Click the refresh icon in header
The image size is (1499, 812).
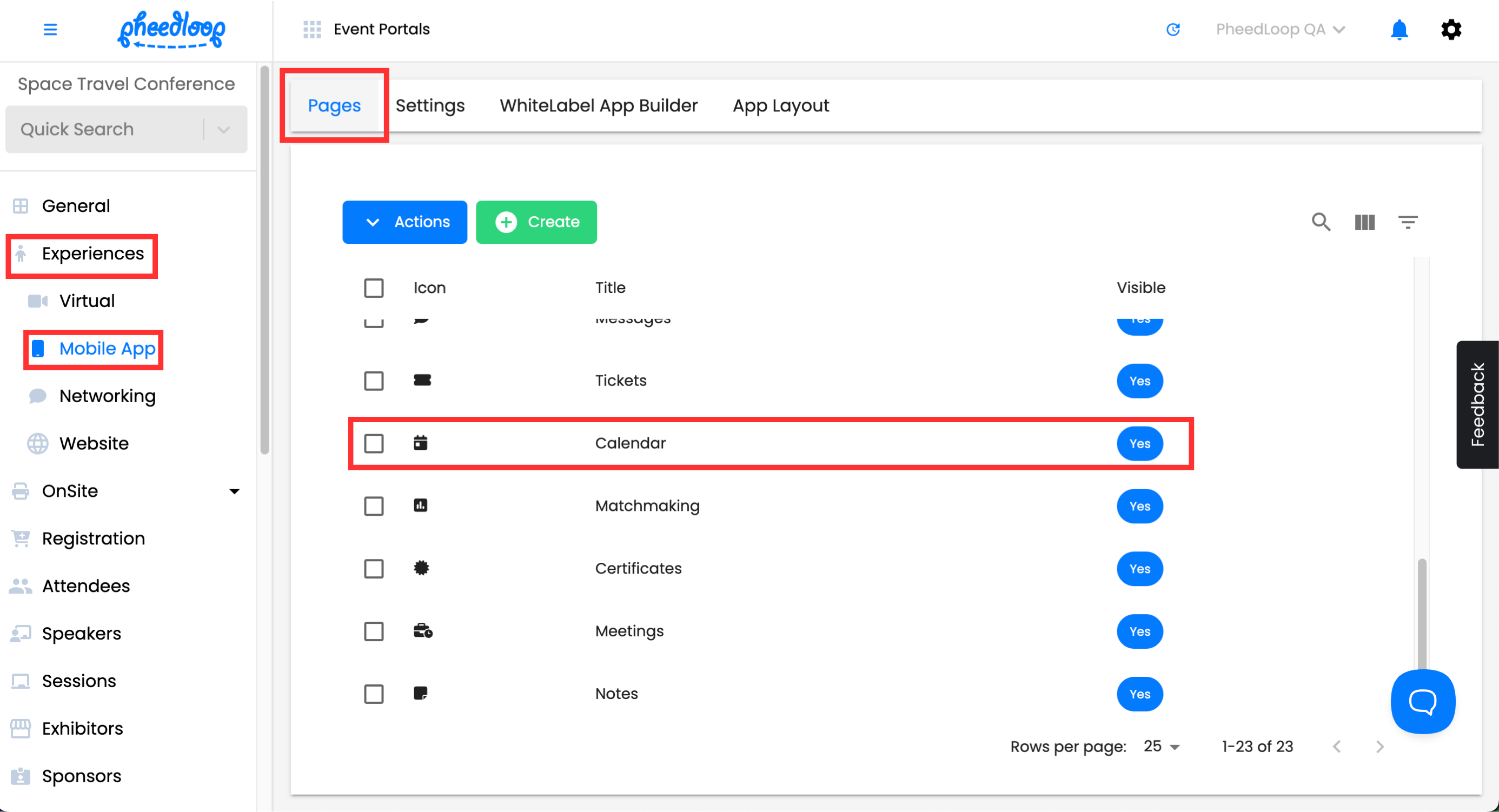click(1172, 29)
